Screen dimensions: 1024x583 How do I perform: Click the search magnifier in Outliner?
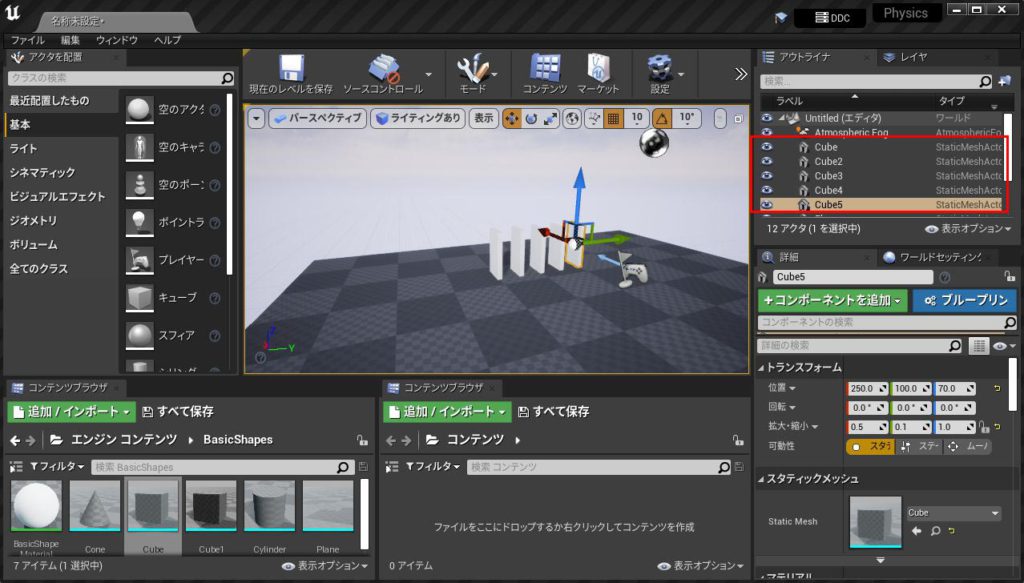(985, 81)
